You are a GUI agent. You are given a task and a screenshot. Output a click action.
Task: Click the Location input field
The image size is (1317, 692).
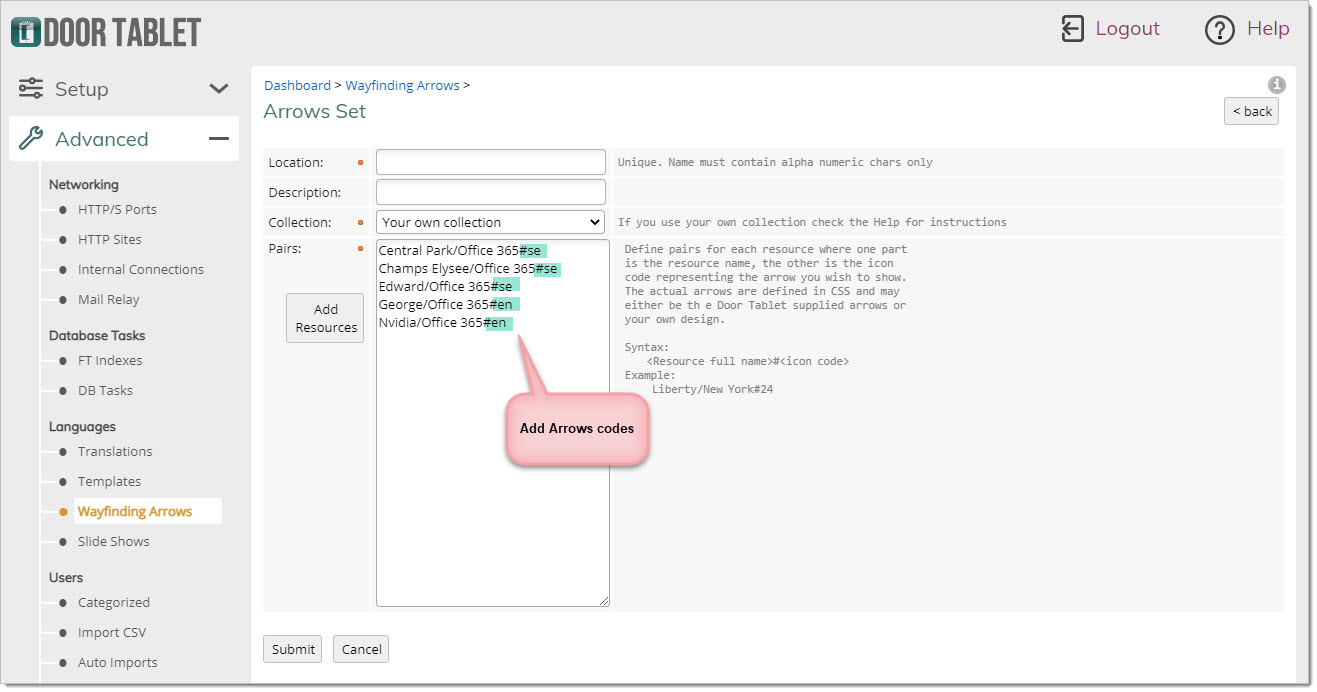491,162
